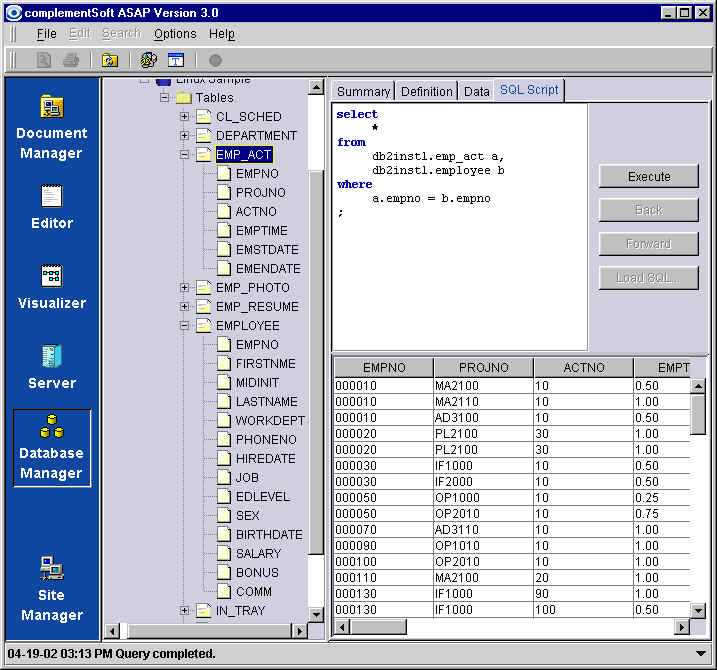The width and height of the screenshot is (717, 670).
Task: Click the grey round stop toolbar icon
Action: 215,60
